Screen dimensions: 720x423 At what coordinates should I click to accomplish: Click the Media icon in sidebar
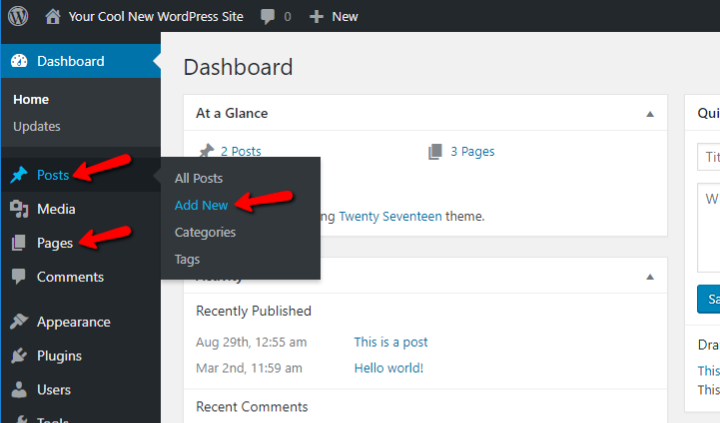coord(19,209)
